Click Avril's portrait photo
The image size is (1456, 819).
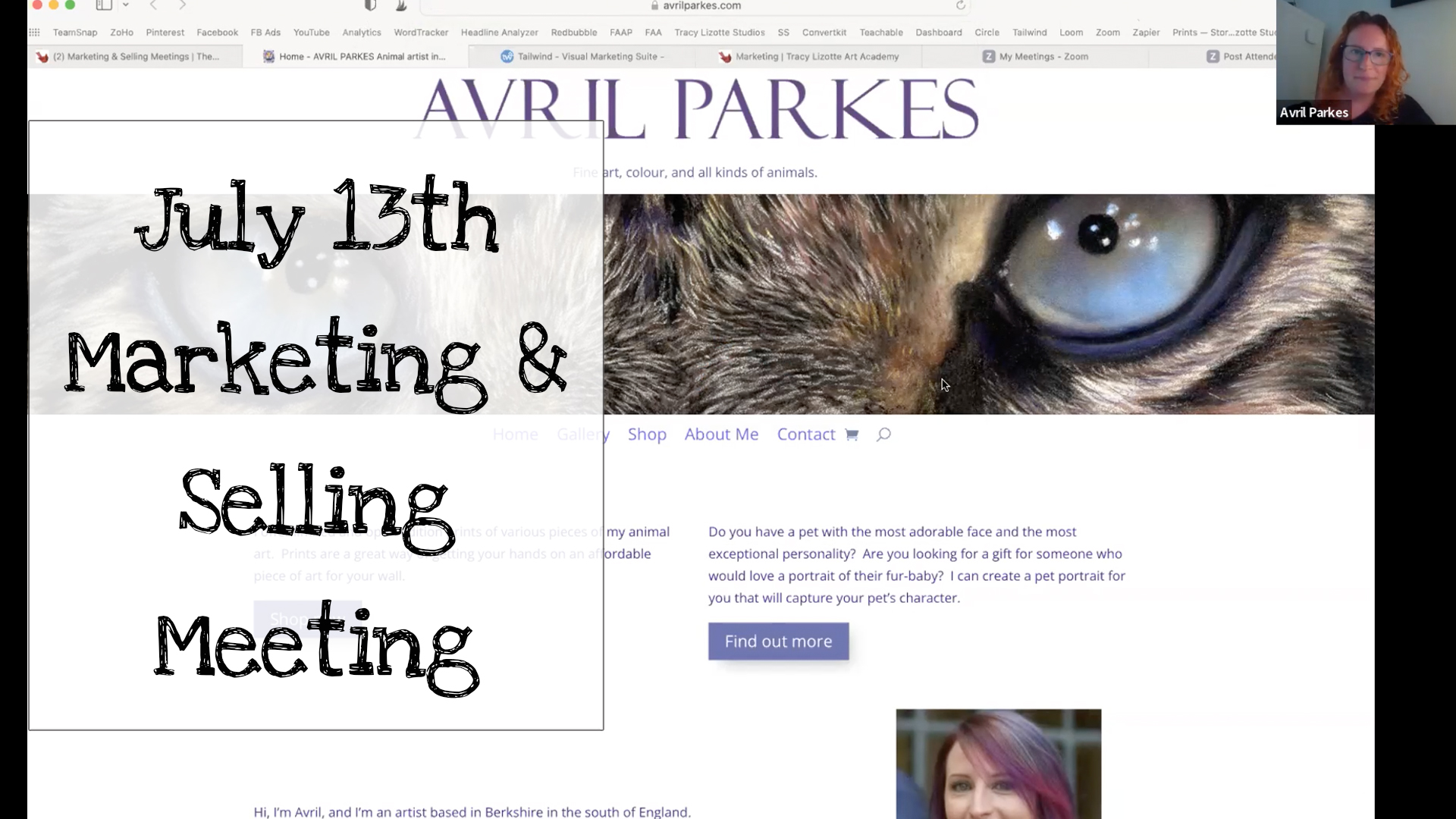click(998, 764)
